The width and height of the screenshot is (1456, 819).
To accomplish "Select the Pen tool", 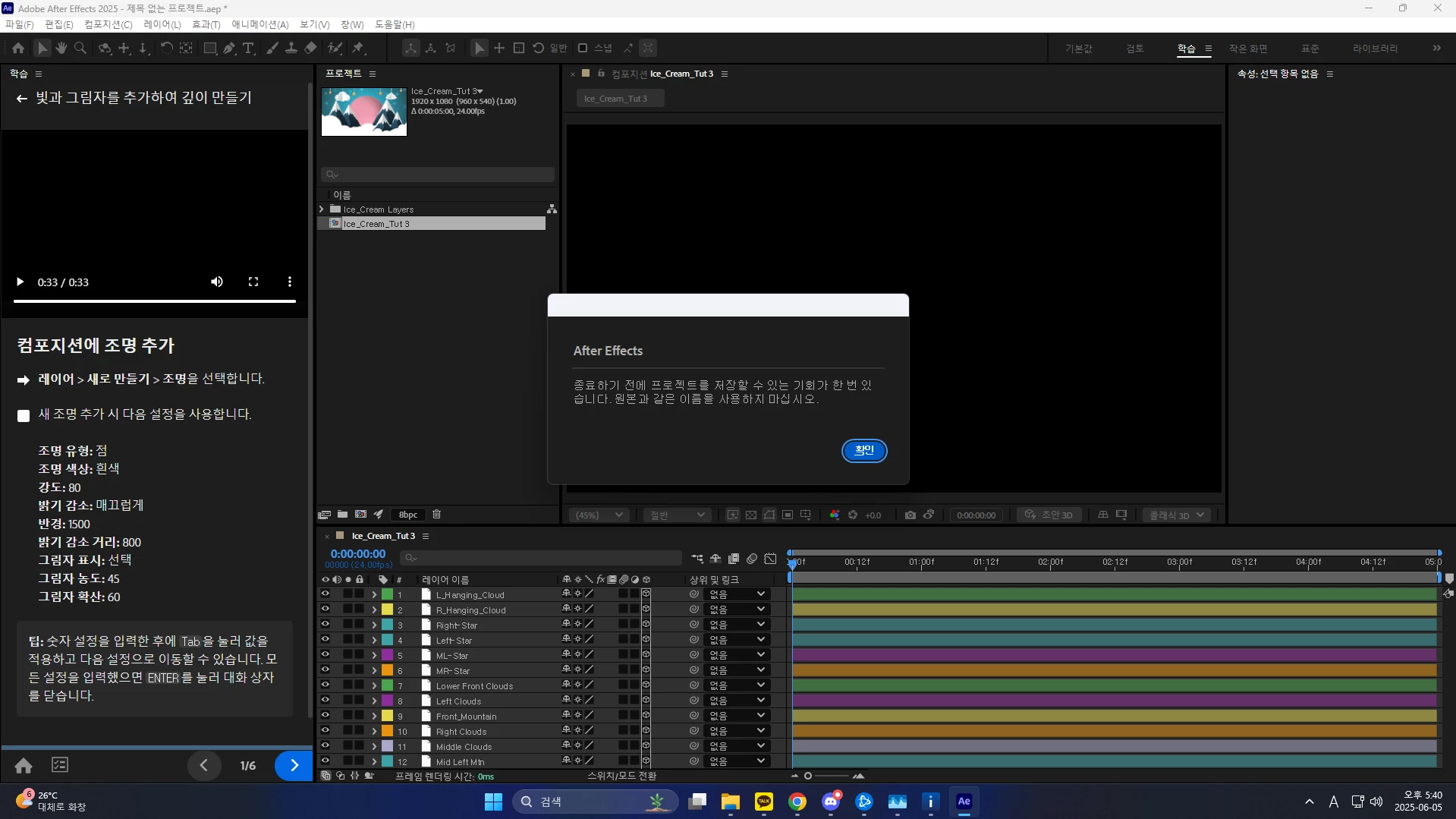I will click(228, 48).
